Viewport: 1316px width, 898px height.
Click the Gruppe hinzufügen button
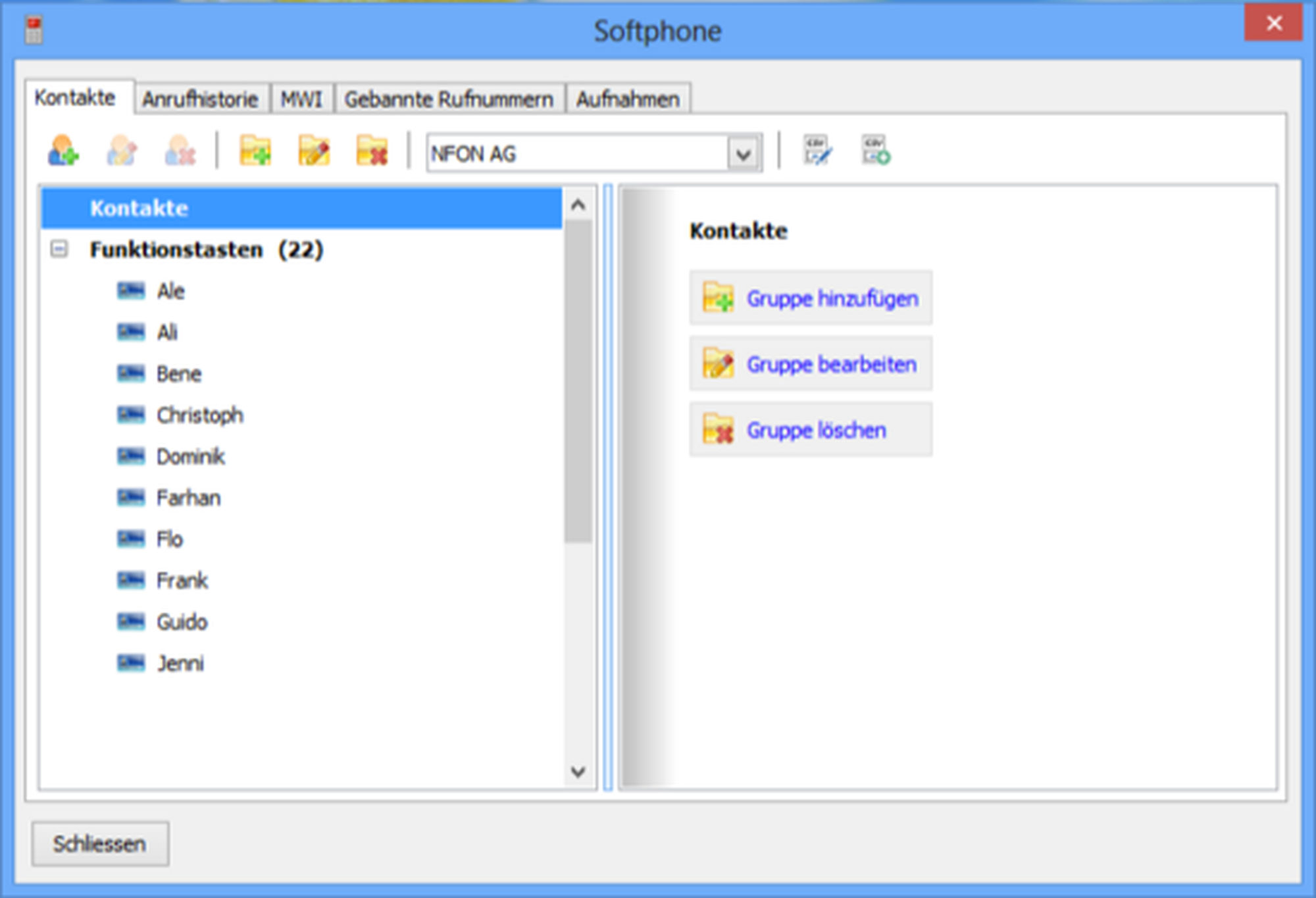pos(811,298)
